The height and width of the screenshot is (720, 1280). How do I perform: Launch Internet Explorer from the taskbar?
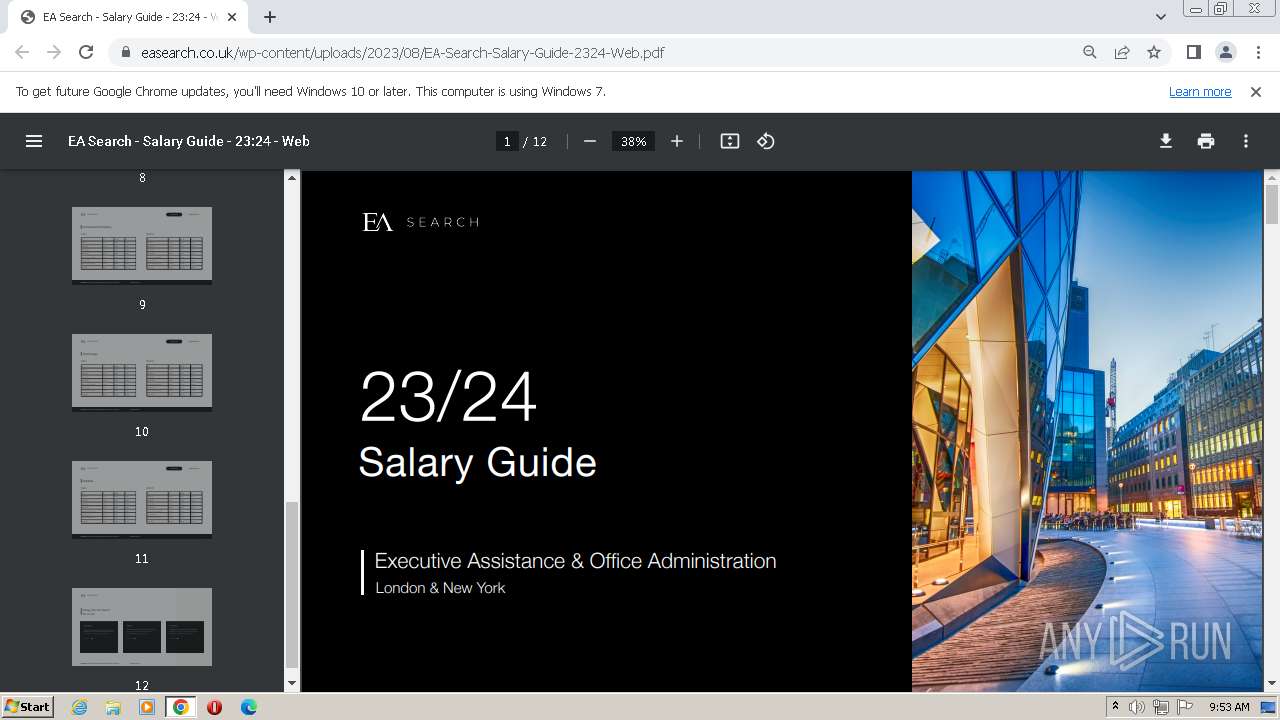pyautogui.click(x=79, y=707)
